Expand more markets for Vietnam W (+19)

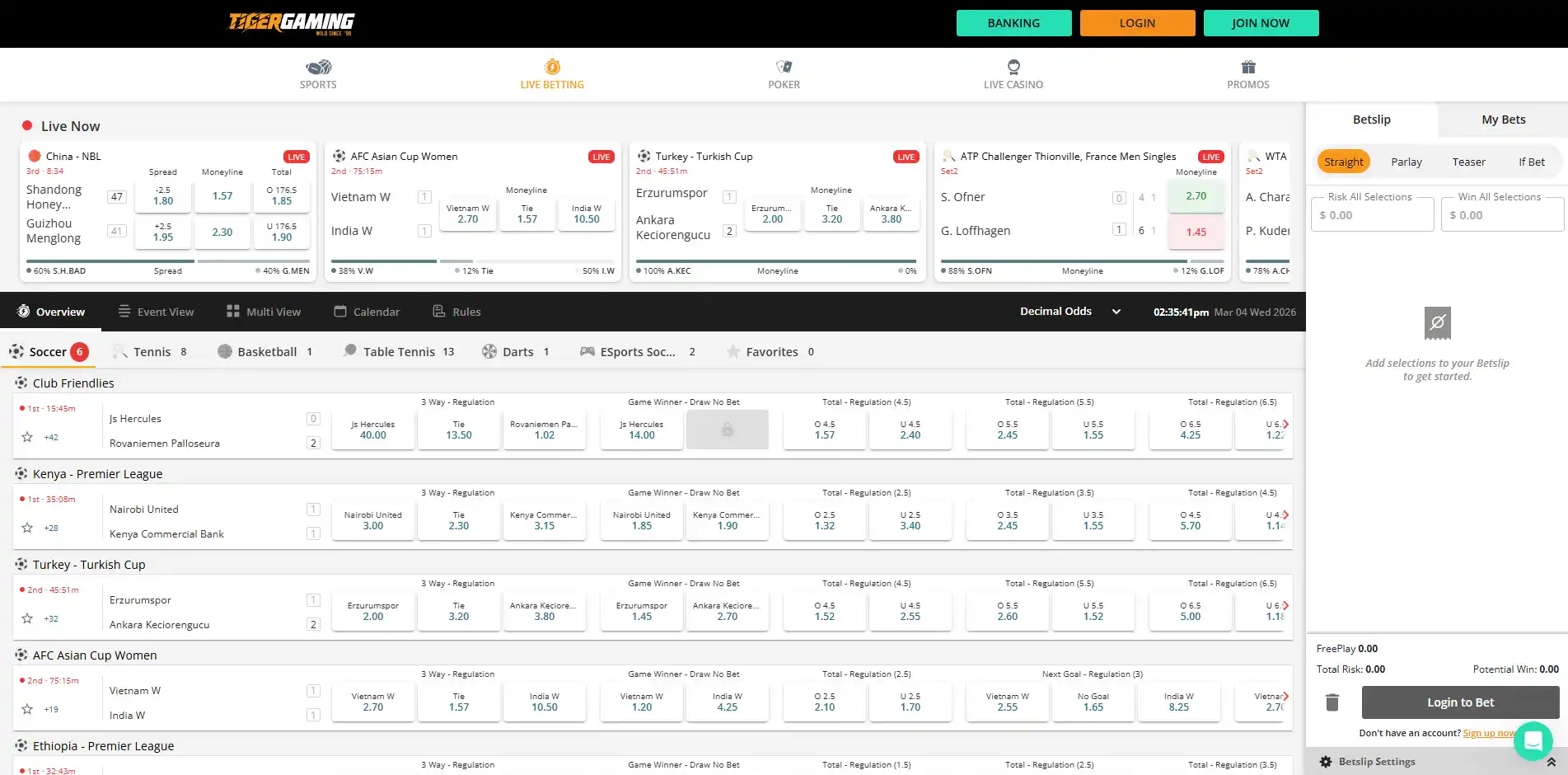pos(51,709)
